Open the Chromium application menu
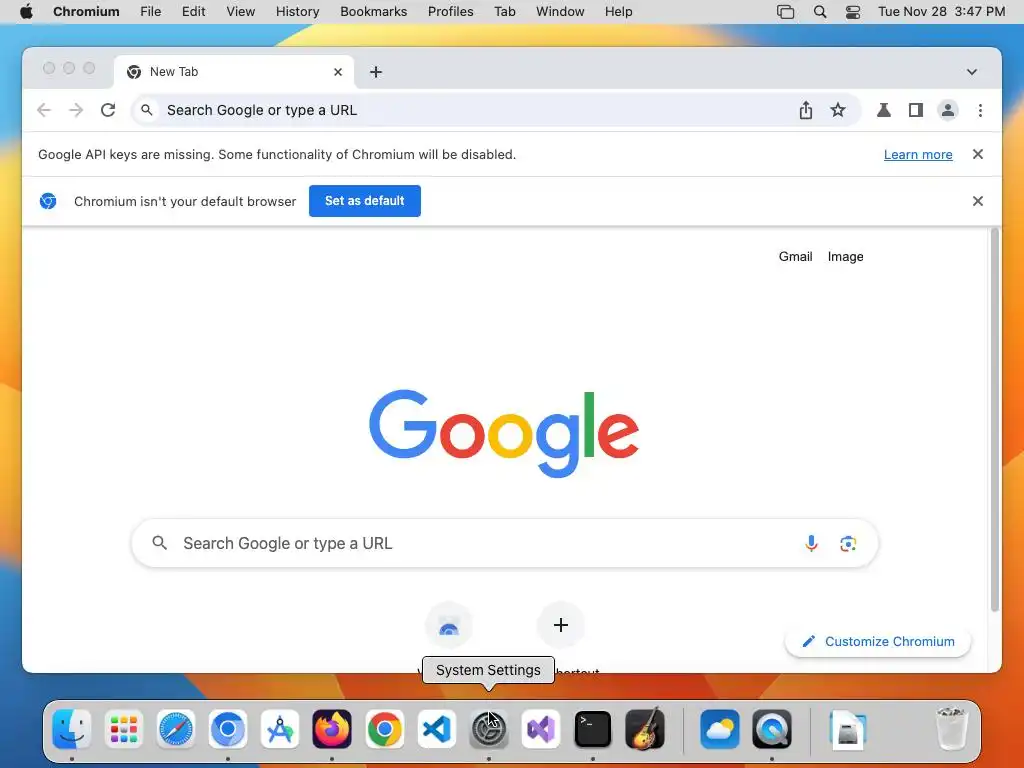1024x768 pixels. 86,12
